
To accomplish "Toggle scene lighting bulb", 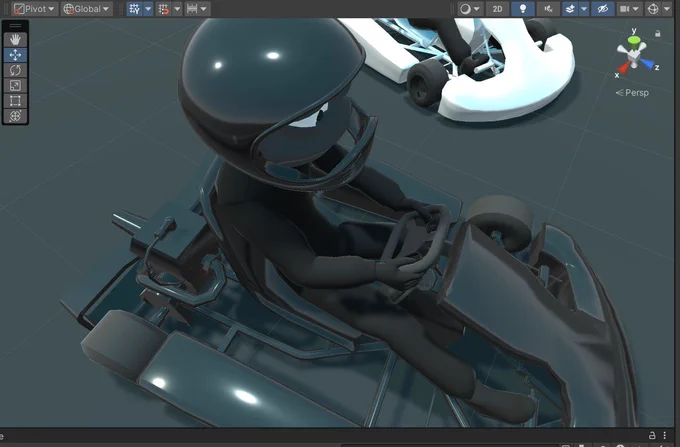I will (523, 9).
